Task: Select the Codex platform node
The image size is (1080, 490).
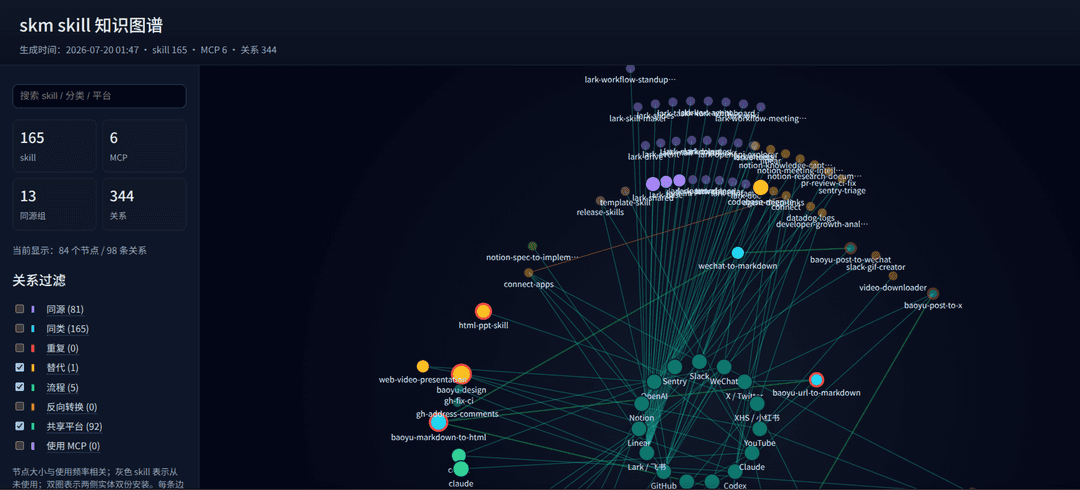Action: 735,472
